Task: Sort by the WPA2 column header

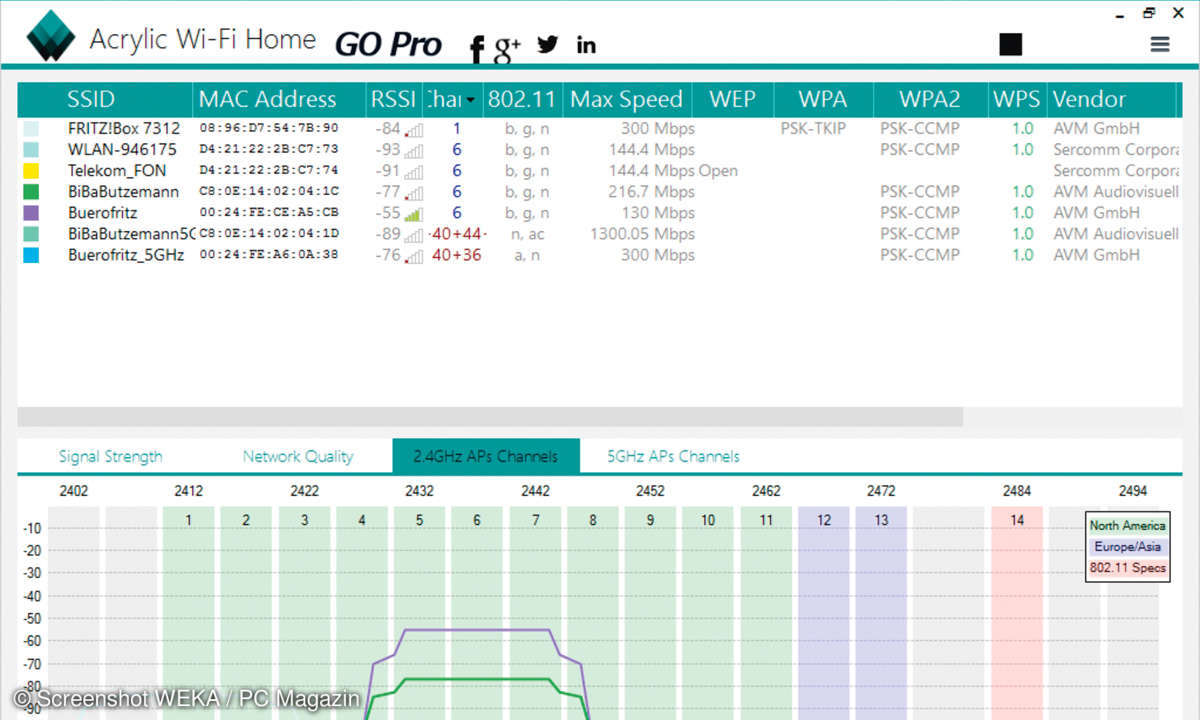Action: [929, 99]
